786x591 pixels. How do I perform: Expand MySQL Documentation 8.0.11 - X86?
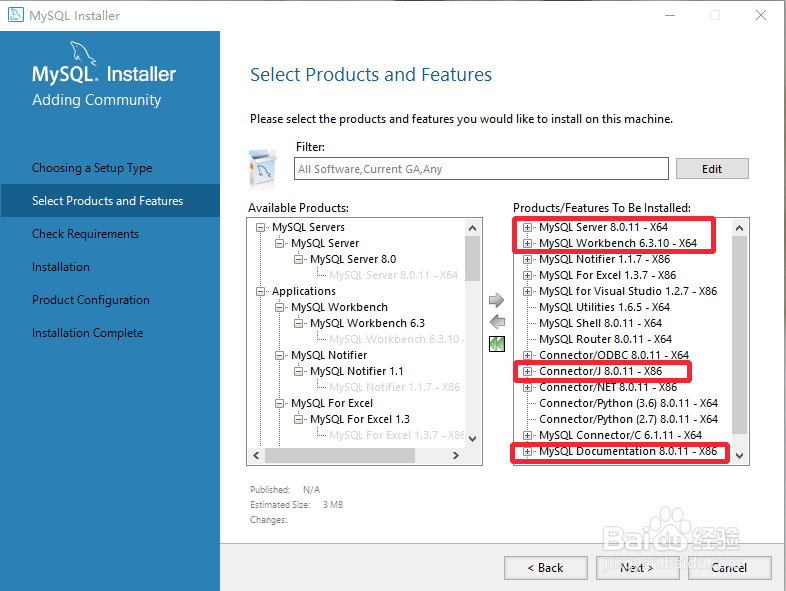coord(527,452)
